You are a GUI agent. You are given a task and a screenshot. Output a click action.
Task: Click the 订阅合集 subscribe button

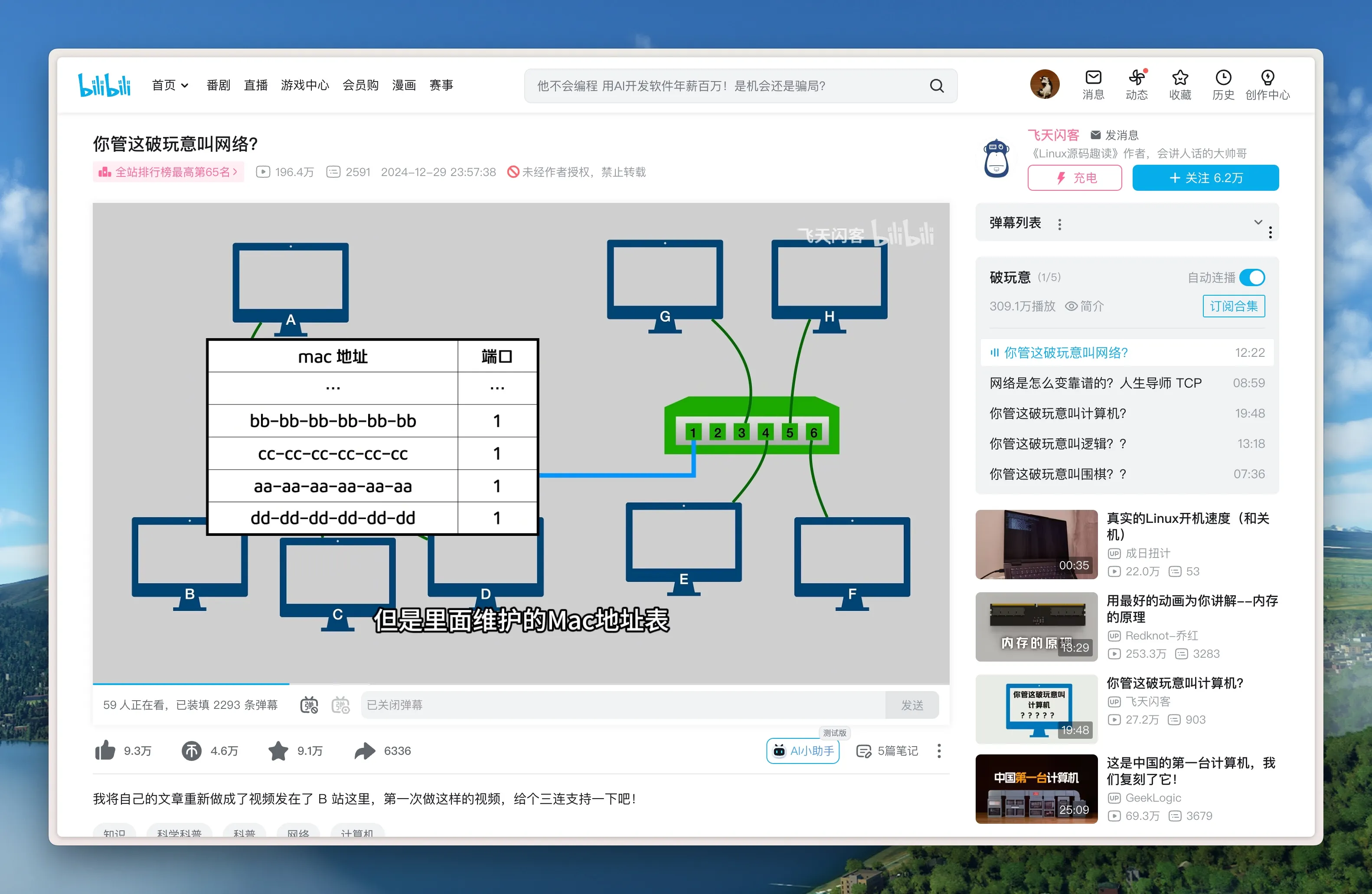pos(1234,306)
